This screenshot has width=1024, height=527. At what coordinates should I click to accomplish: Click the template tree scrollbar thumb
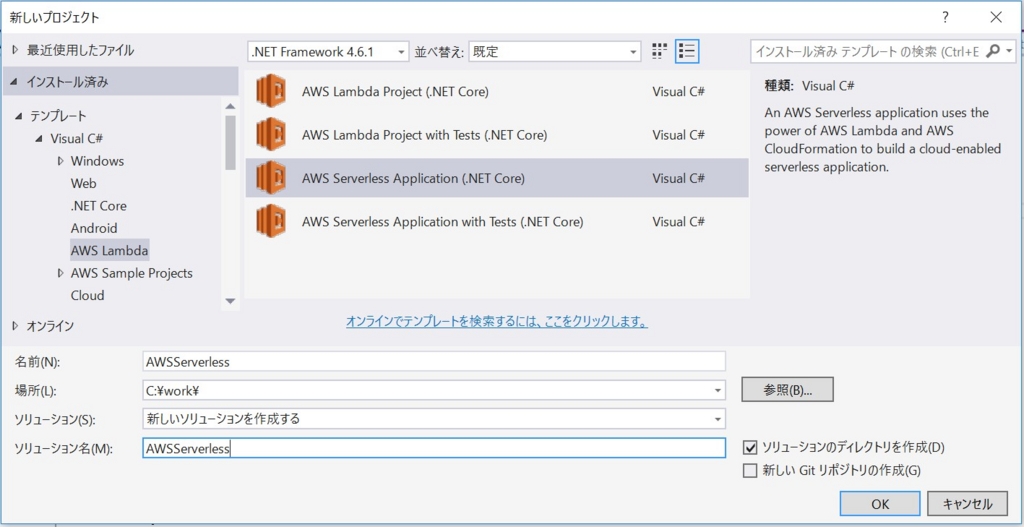230,142
